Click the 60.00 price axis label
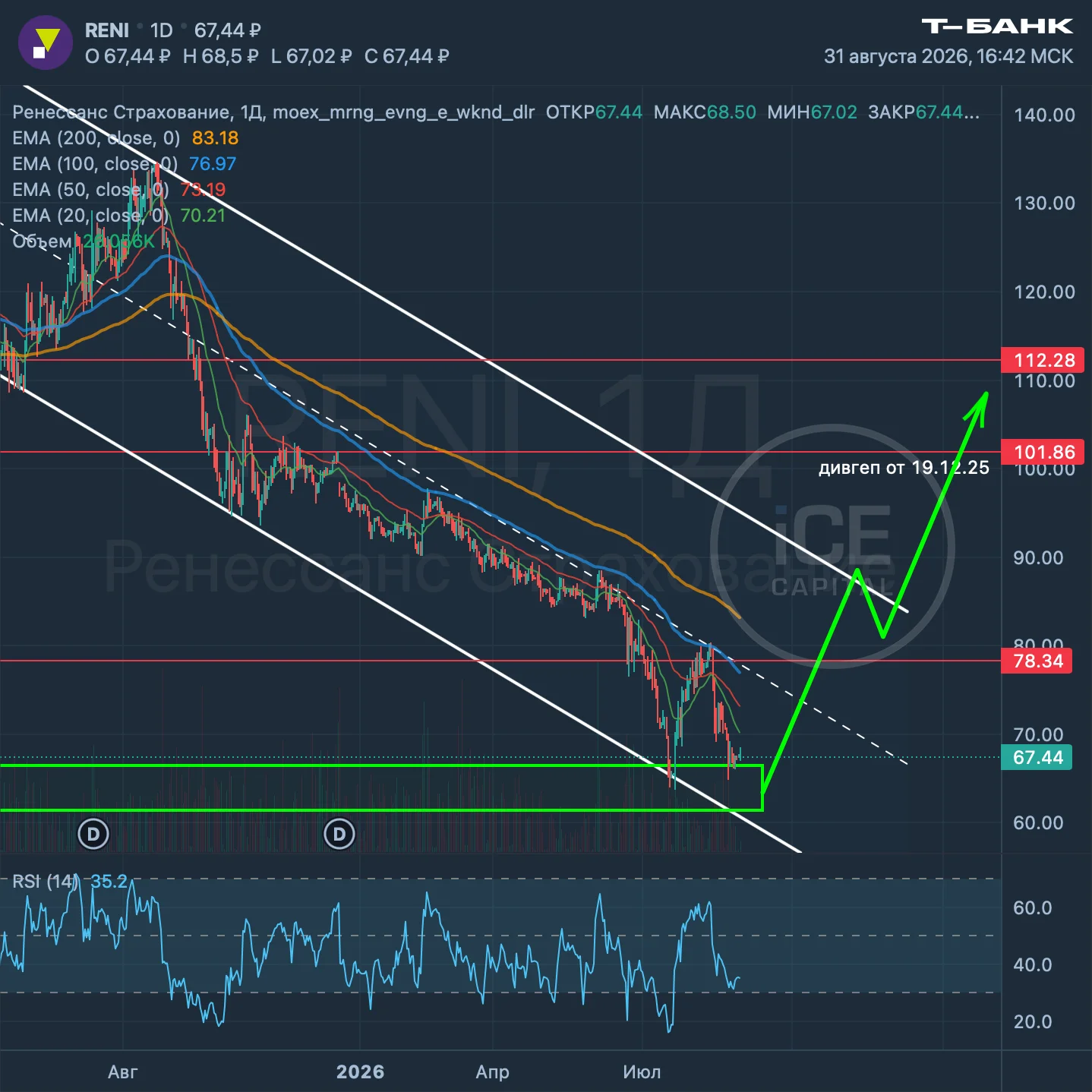The width and height of the screenshot is (1092, 1092). point(1039,823)
